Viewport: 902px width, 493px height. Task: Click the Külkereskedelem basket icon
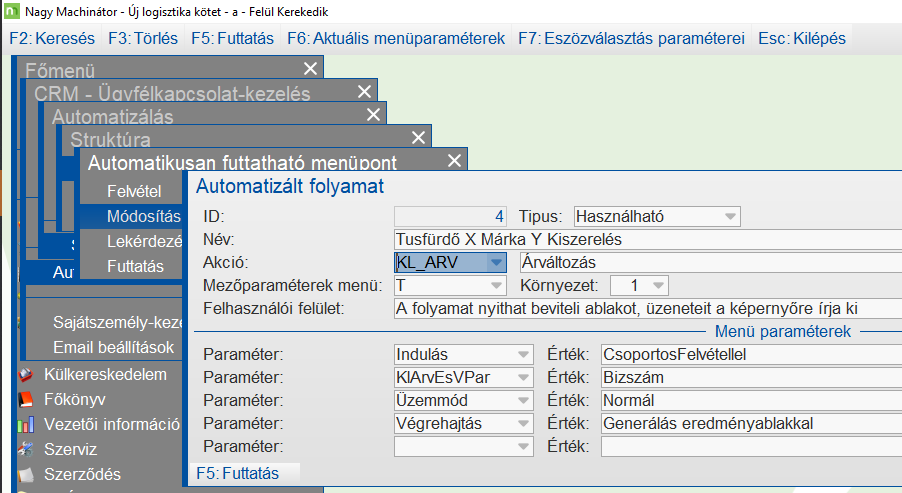point(27,375)
